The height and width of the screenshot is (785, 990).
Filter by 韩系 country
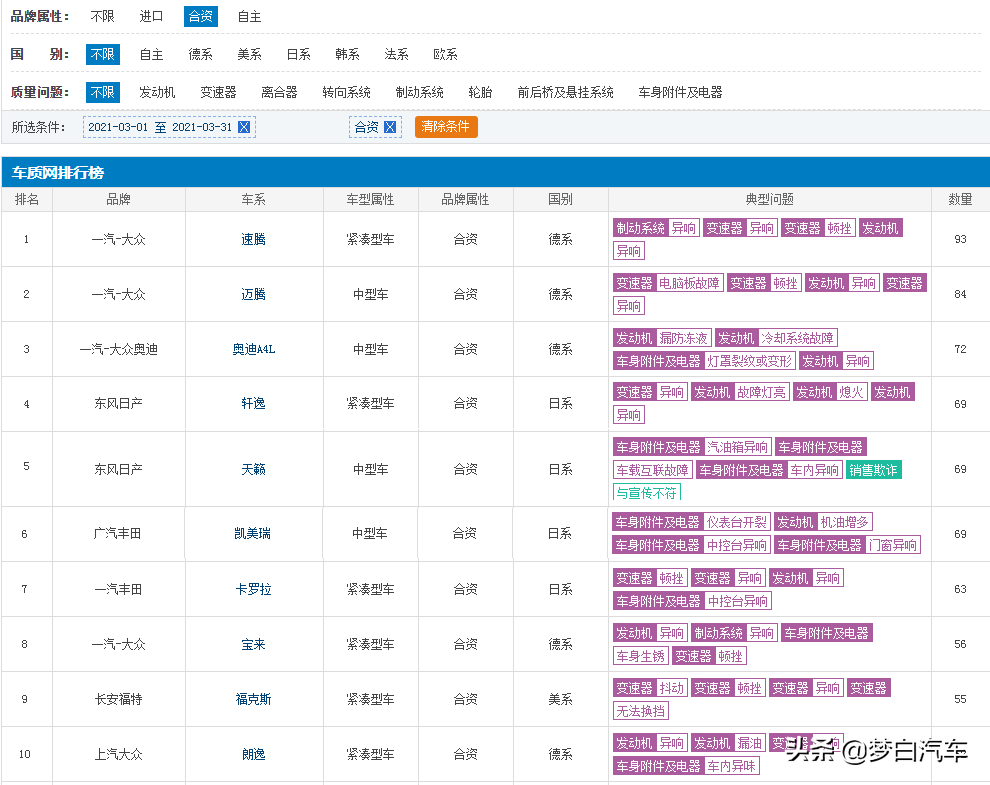coord(347,54)
